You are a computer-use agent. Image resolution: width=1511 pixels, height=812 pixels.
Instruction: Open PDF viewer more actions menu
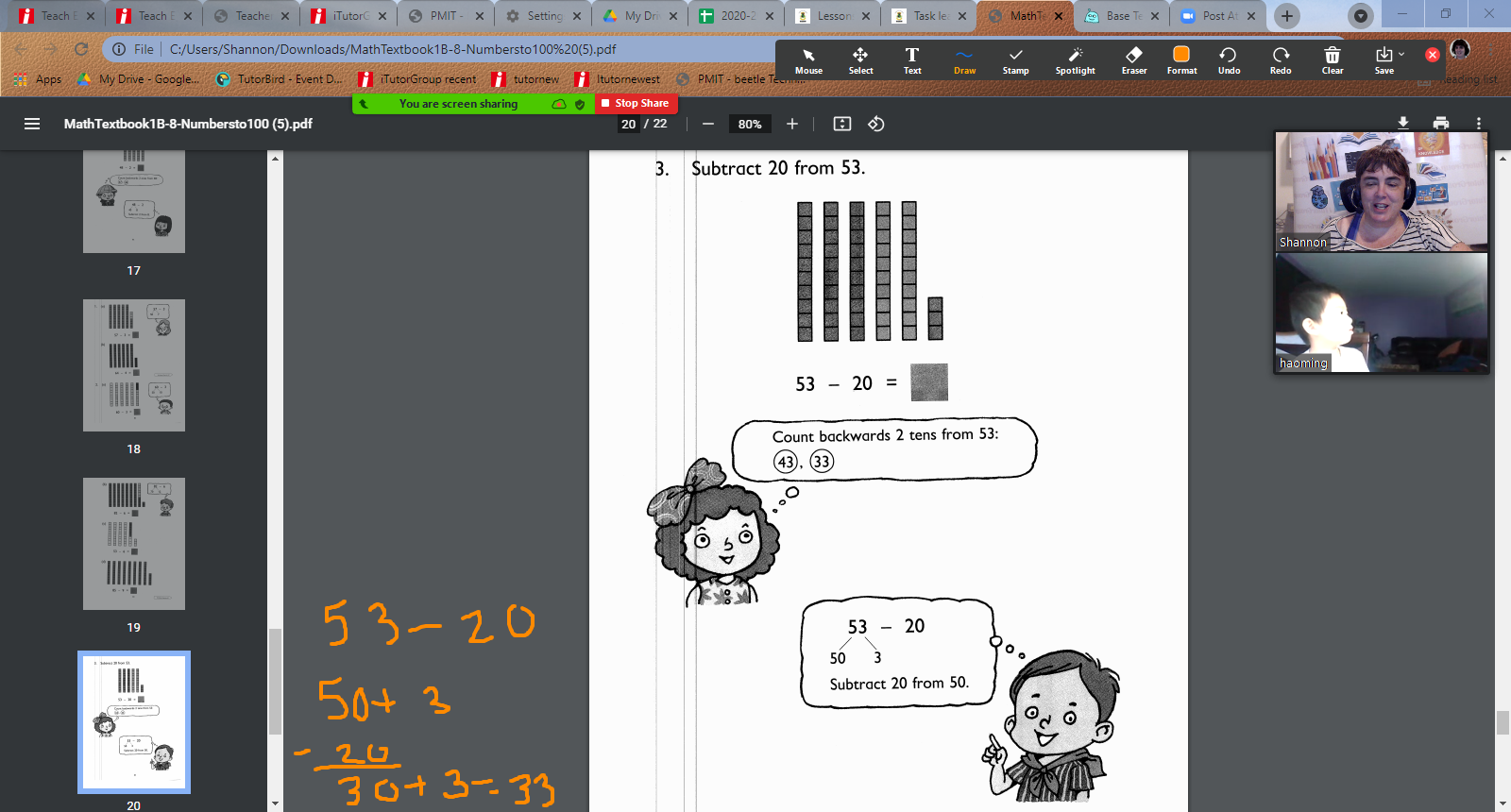(x=1479, y=124)
